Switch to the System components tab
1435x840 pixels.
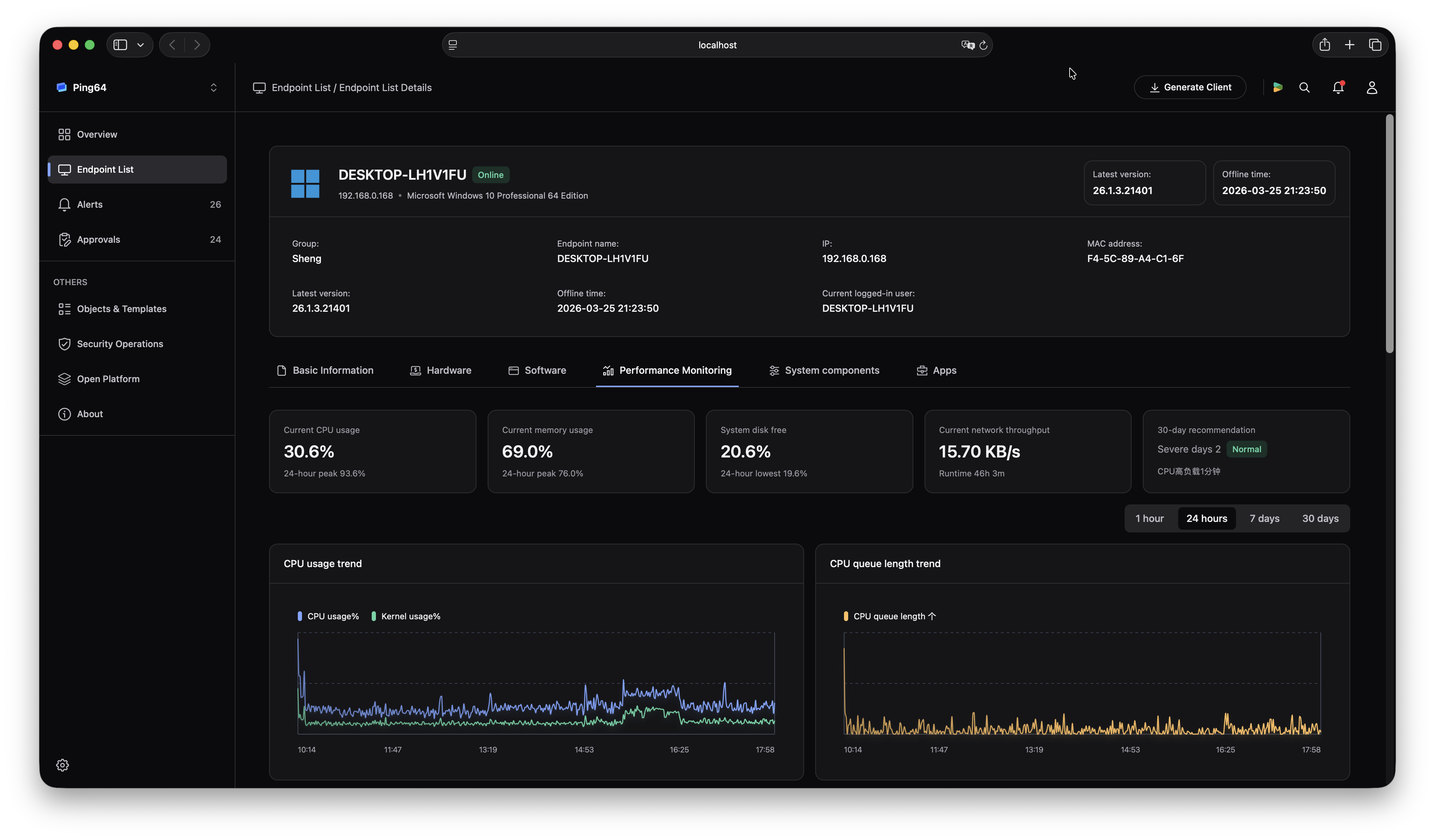823,370
